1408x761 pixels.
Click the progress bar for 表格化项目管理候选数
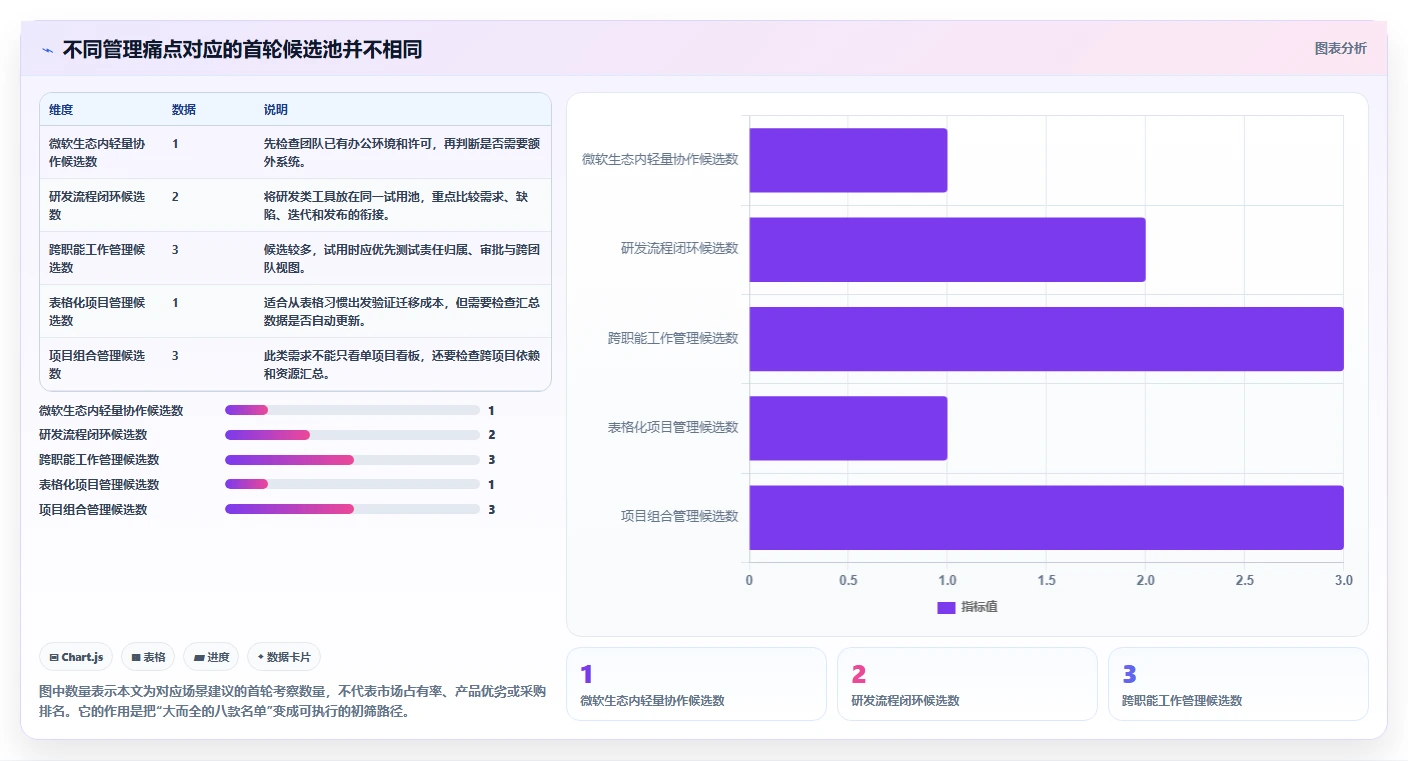click(352, 484)
